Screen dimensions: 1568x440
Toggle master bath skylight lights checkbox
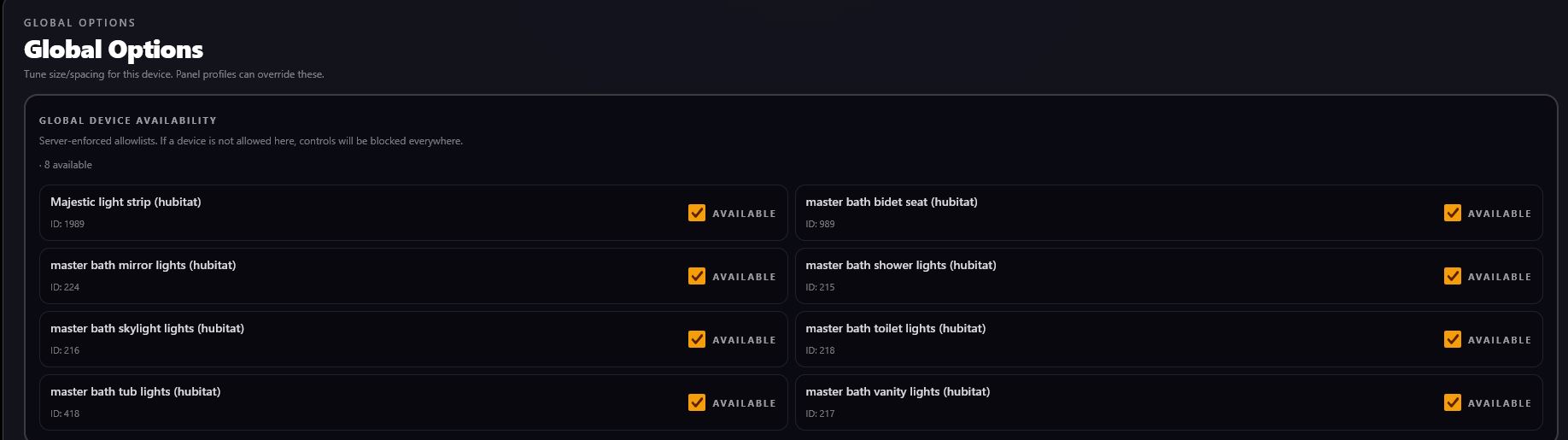[x=697, y=339]
